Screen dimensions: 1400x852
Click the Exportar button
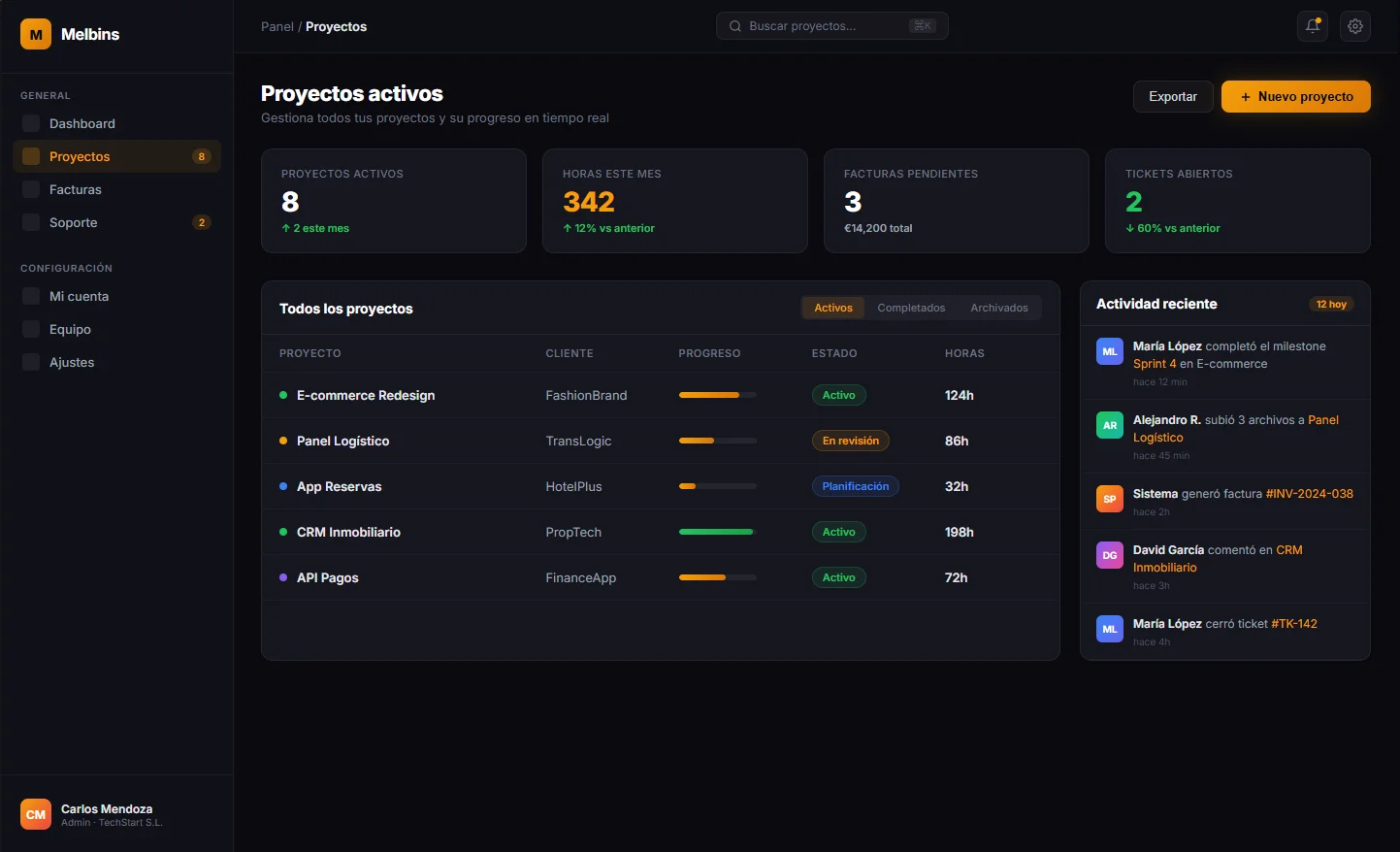click(1172, 97)
